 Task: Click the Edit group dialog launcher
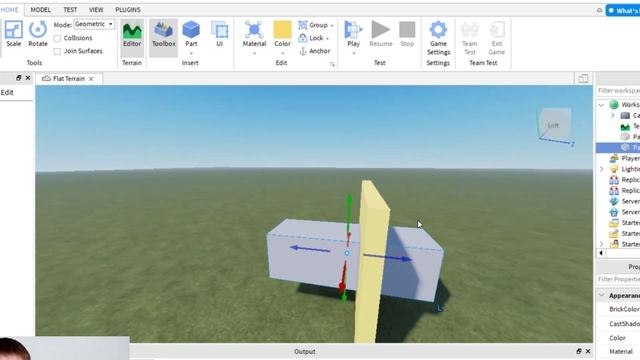332,64
